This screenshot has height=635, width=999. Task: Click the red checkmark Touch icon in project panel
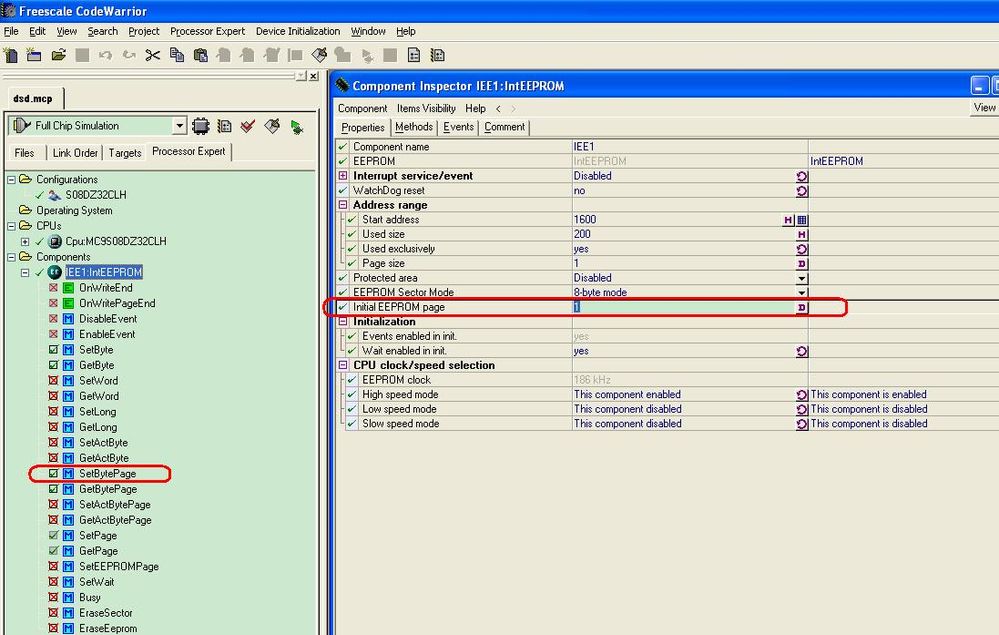point(248,126)
